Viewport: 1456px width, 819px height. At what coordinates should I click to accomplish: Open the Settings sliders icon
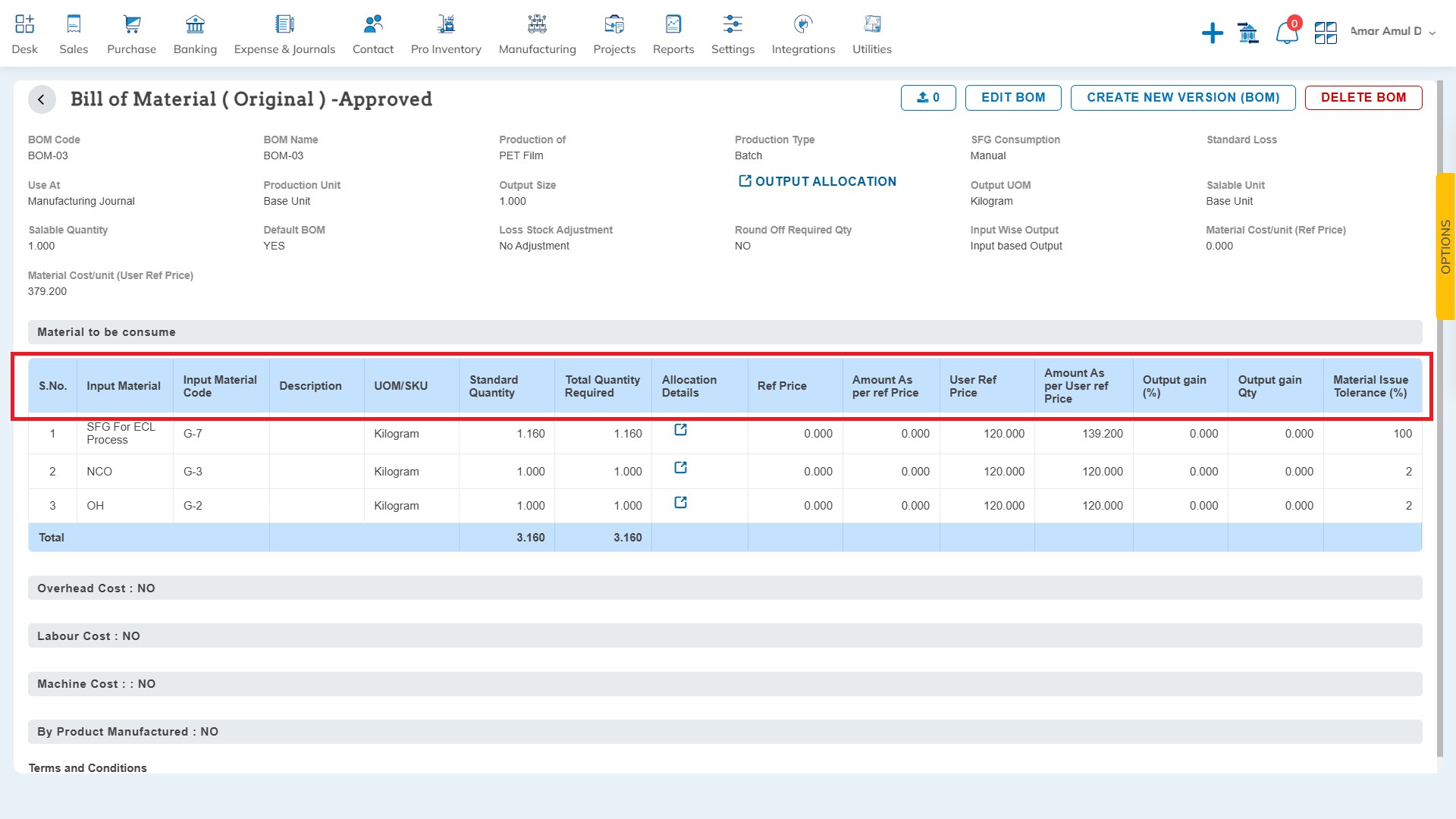coord(733,24)
